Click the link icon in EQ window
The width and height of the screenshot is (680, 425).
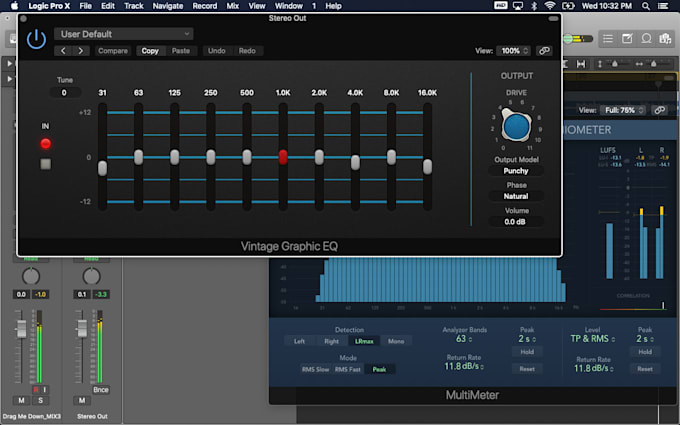(x=544, y=51)
